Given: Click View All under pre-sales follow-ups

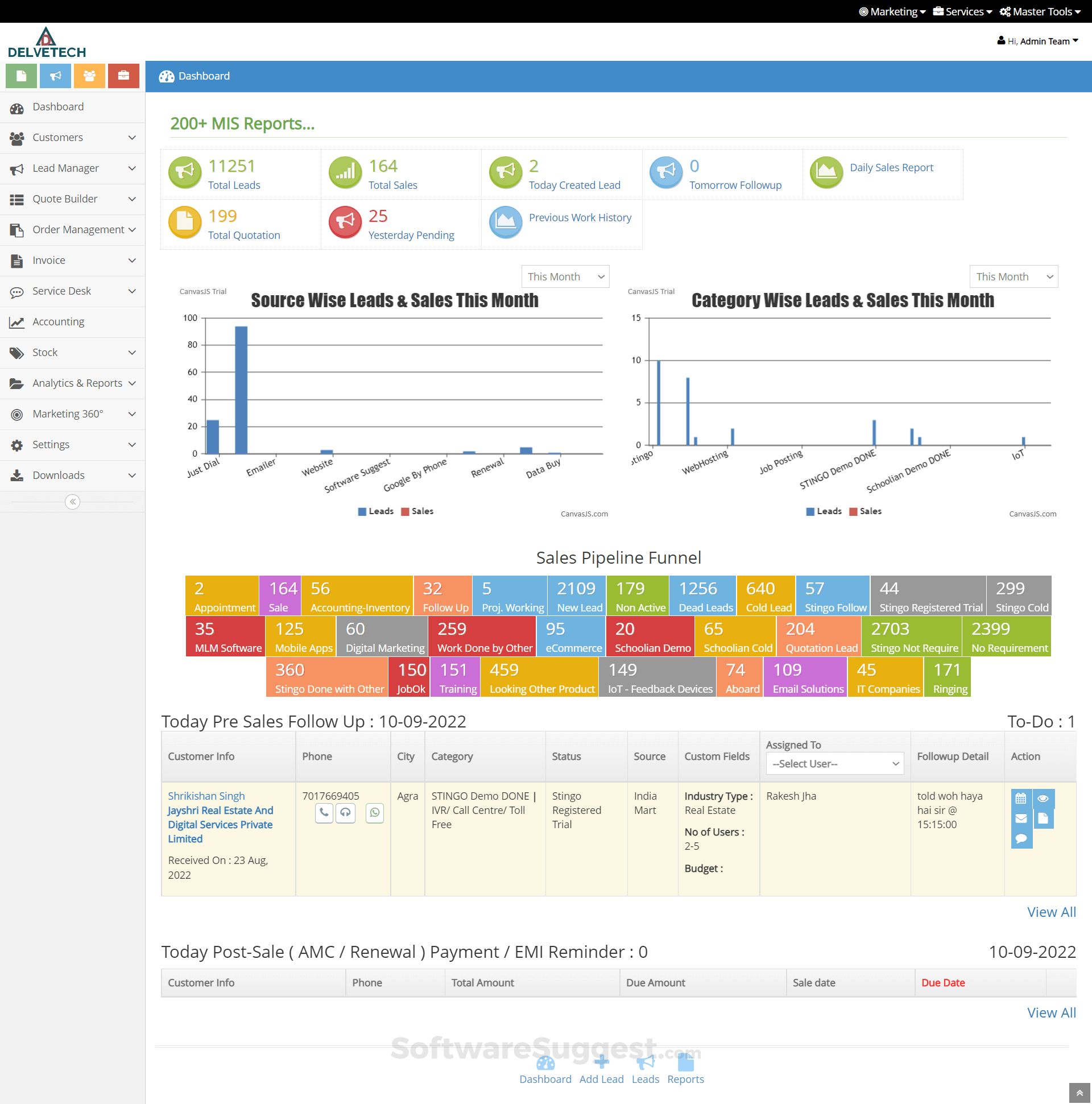Looking at the screenshot, I should 1051,912.
